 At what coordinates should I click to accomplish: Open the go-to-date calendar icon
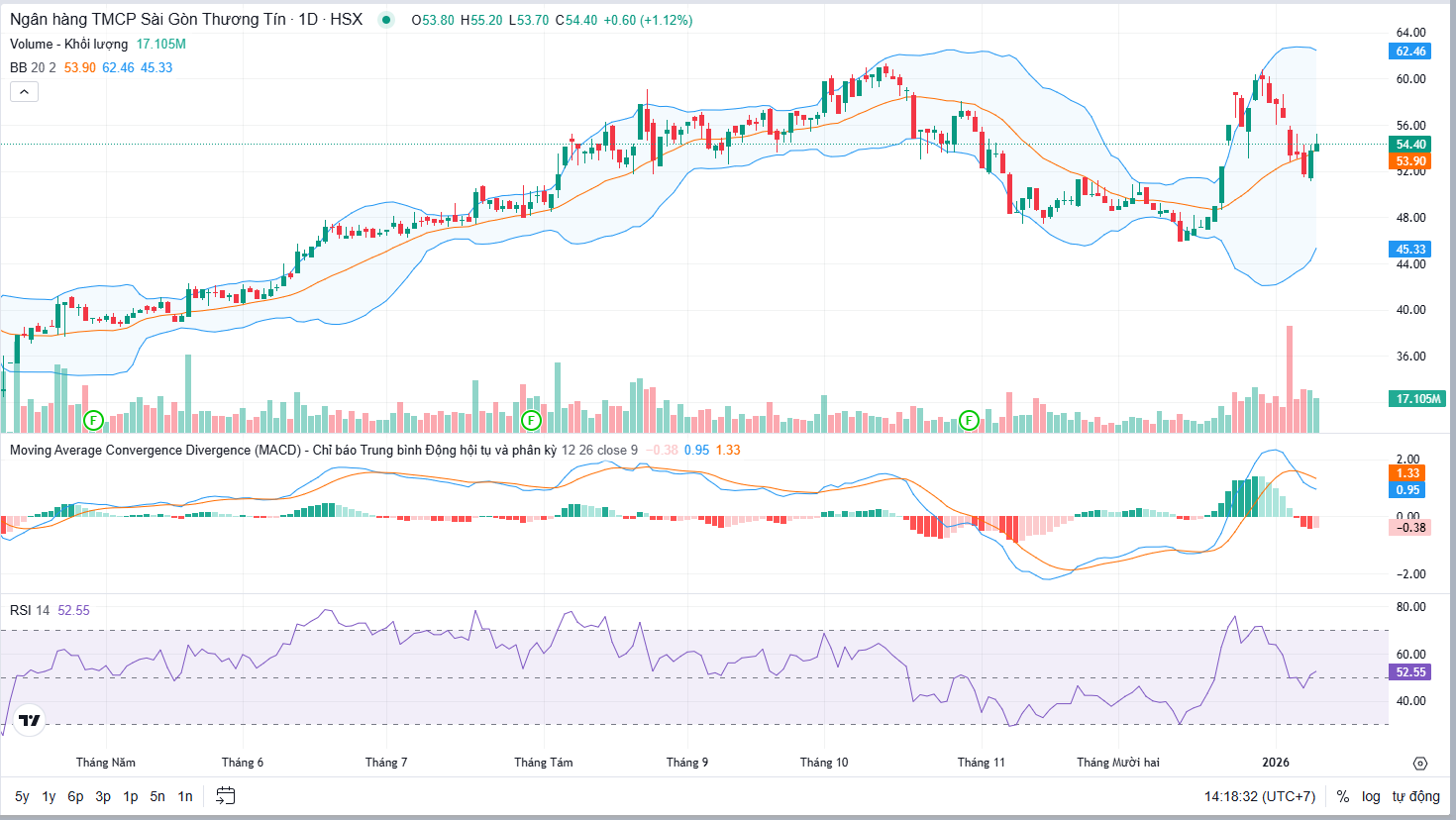click(226, 796)
